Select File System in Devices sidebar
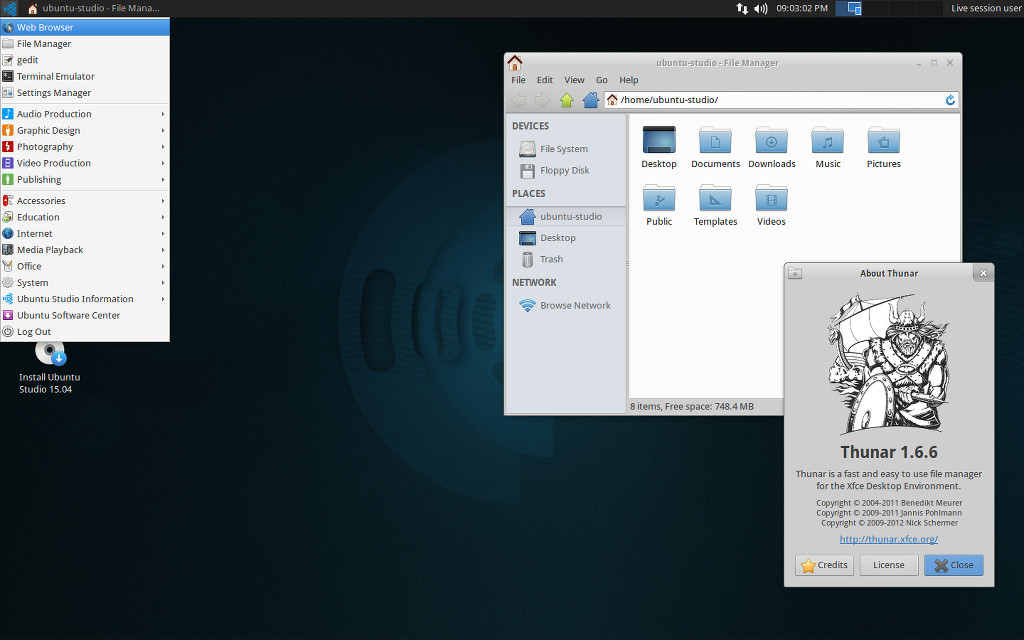 [x=566, y=149]
